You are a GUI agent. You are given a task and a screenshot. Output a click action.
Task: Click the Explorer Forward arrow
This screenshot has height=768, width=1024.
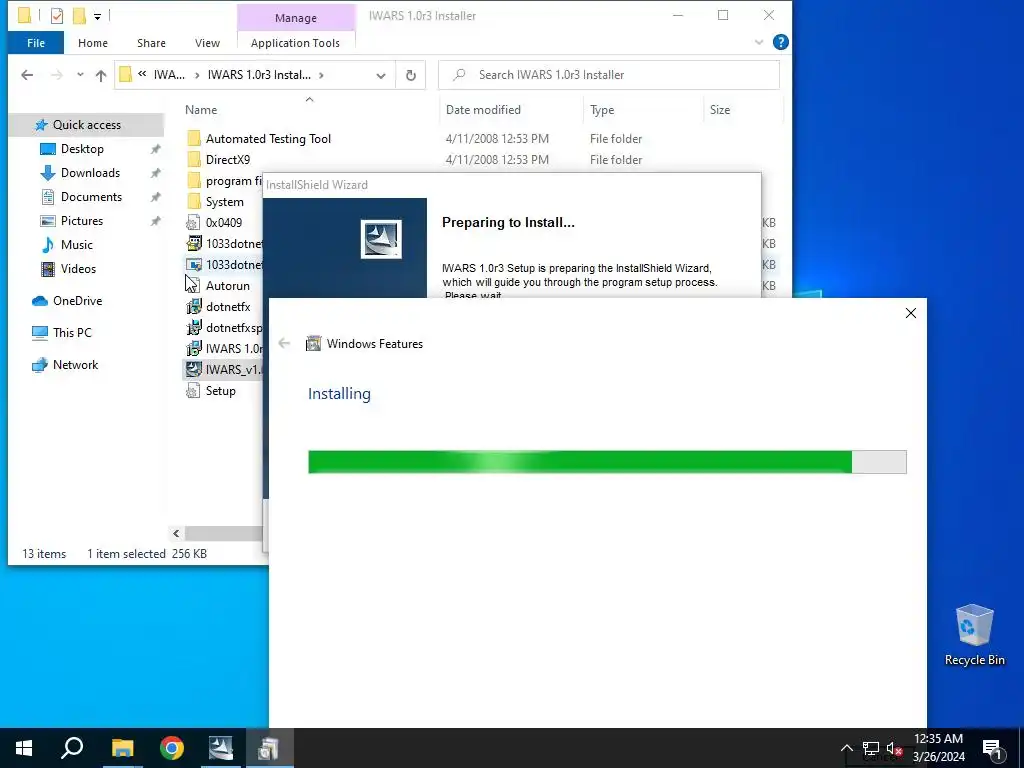tap(57, 75)
